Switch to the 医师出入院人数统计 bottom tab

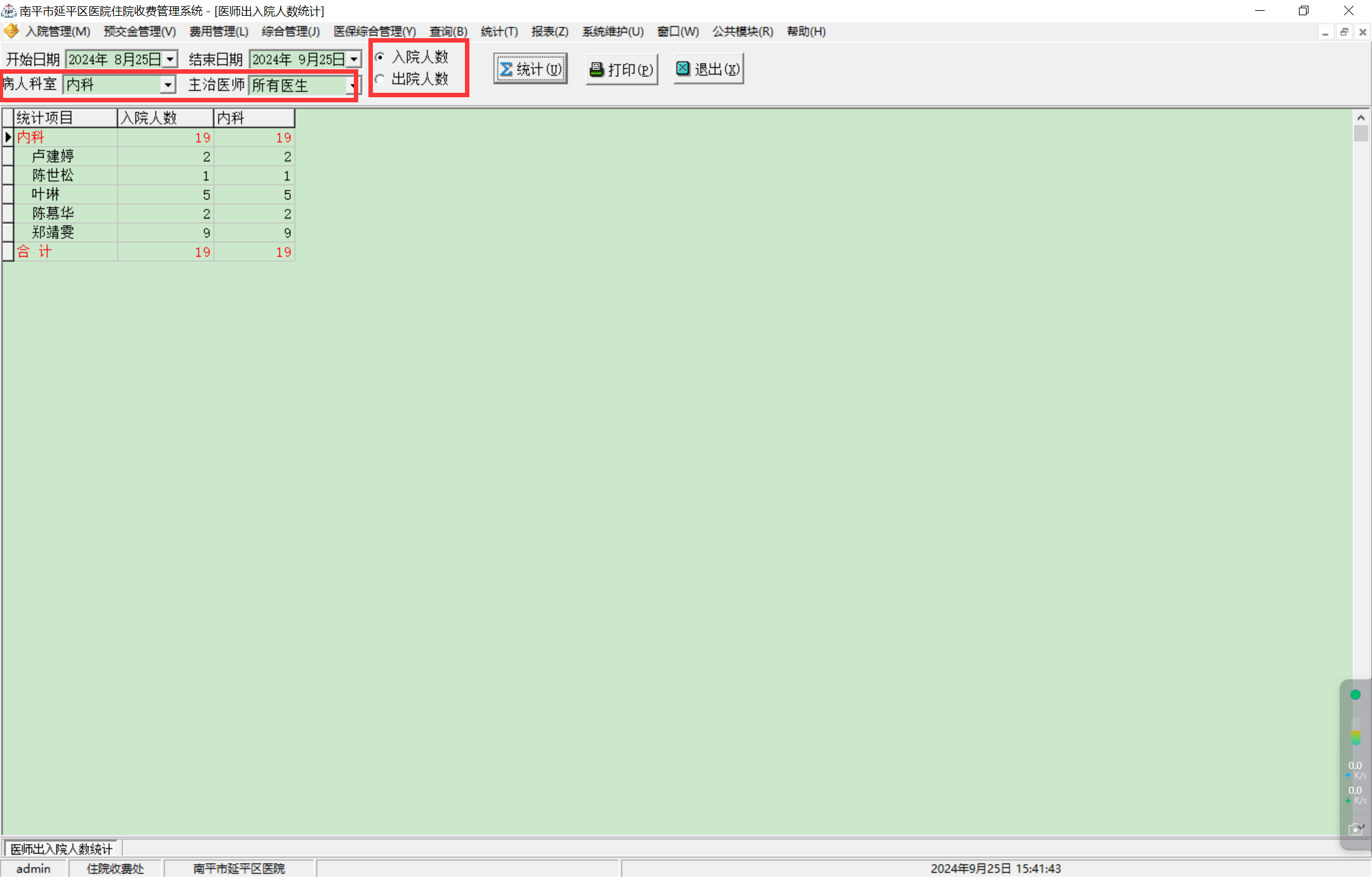62,849
